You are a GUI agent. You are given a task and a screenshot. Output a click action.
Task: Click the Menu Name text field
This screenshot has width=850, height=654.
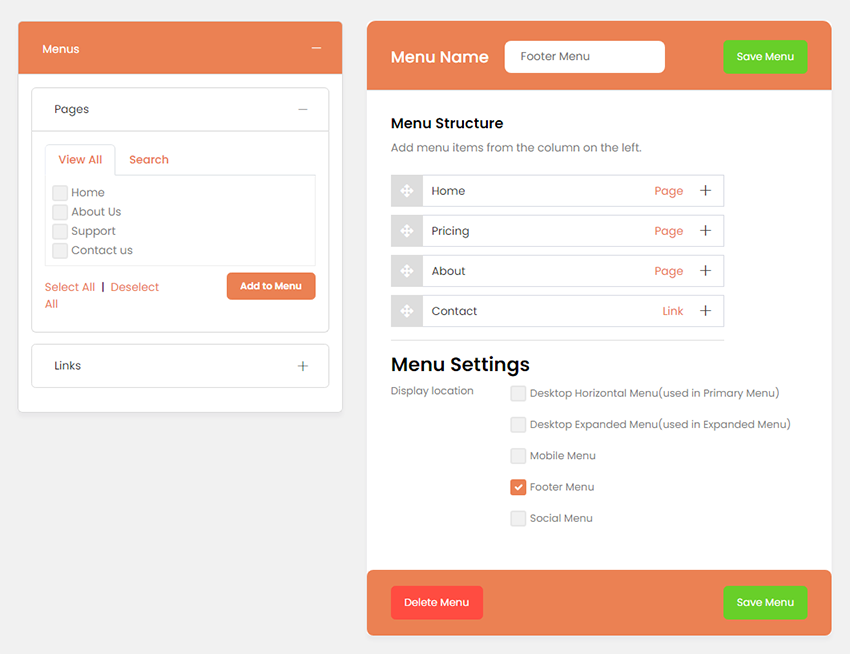tap(584, 57)
